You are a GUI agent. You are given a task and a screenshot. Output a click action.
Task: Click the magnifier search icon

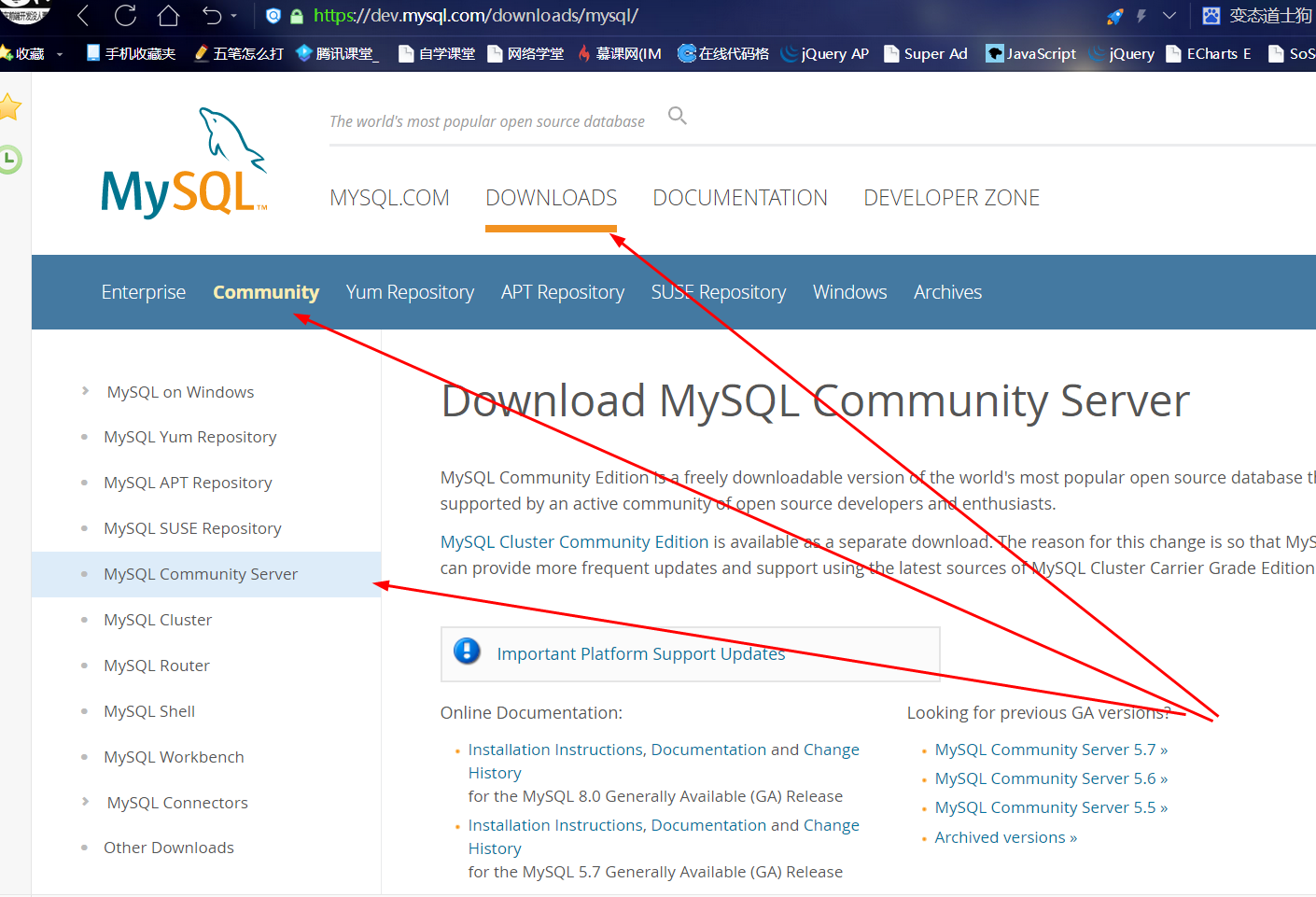(678, 116)
